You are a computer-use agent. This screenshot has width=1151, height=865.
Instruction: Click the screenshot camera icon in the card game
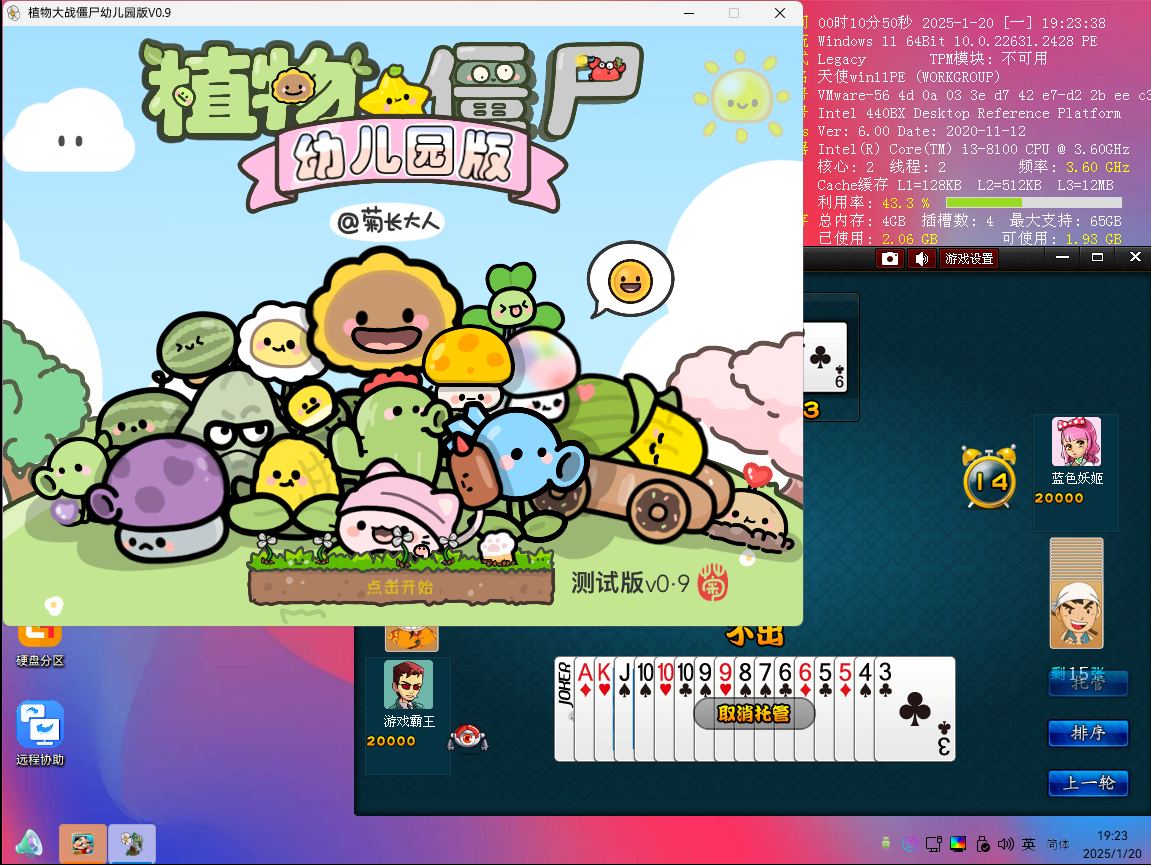(x=890, y=258)
